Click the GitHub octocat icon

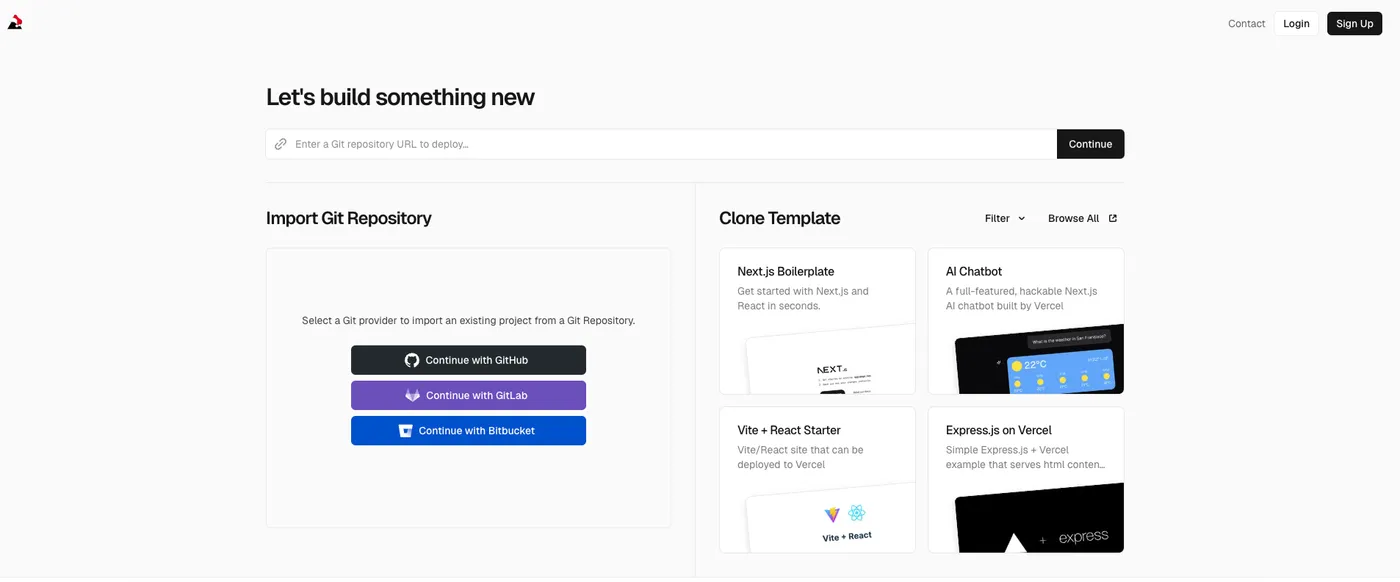tap(412, 360)
